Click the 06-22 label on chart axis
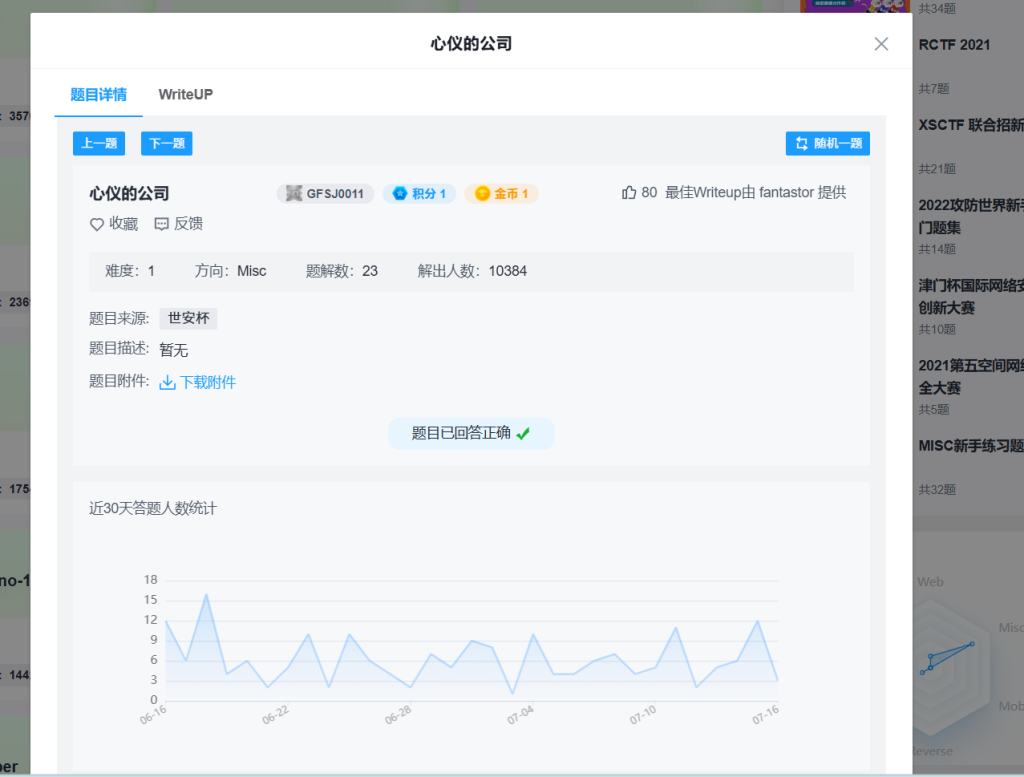The width and height of the screenshot is (1024, 777). tap(276, 715)
